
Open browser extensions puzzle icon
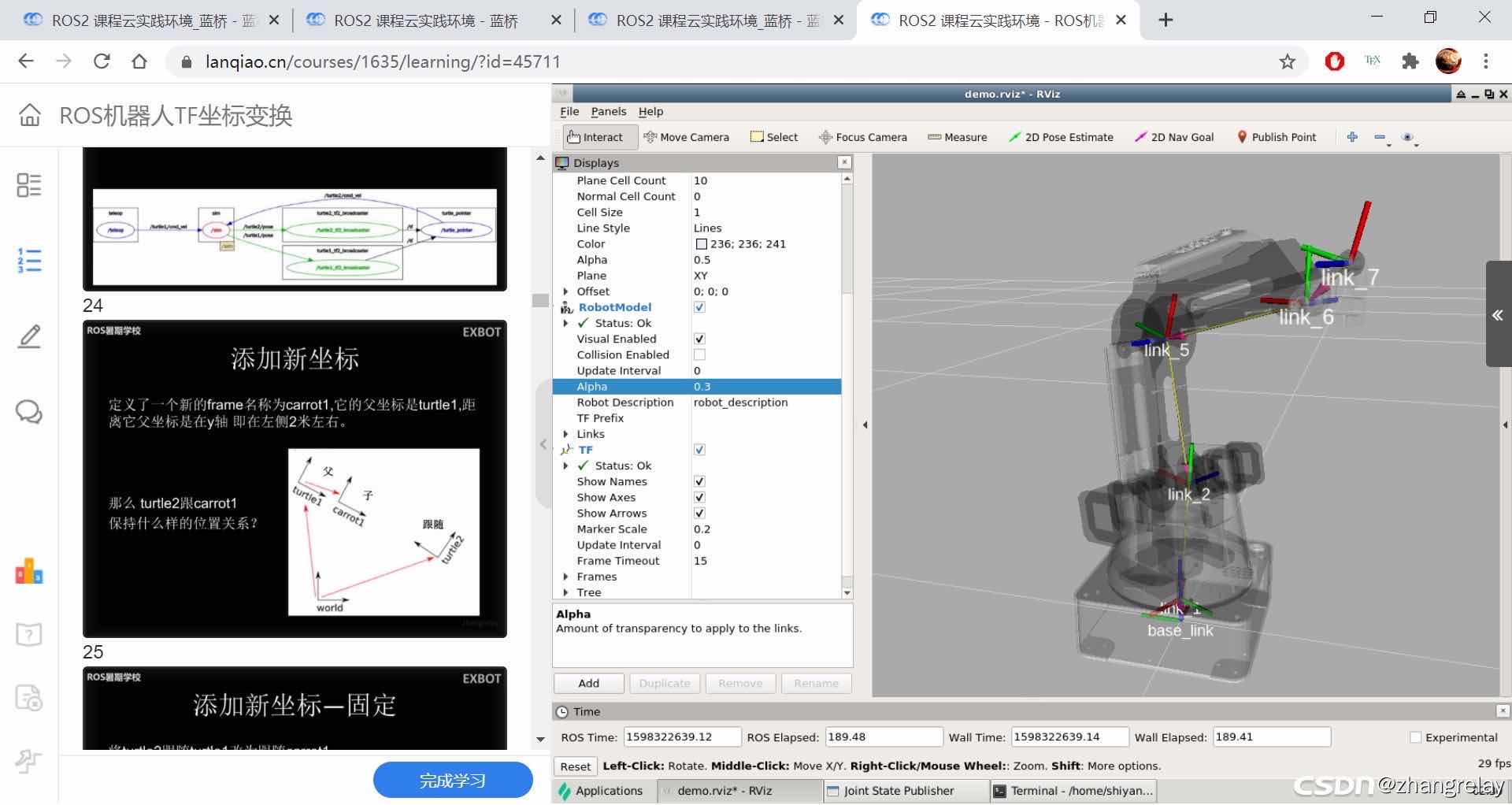pyautogui.click(x=1410, y=61)
